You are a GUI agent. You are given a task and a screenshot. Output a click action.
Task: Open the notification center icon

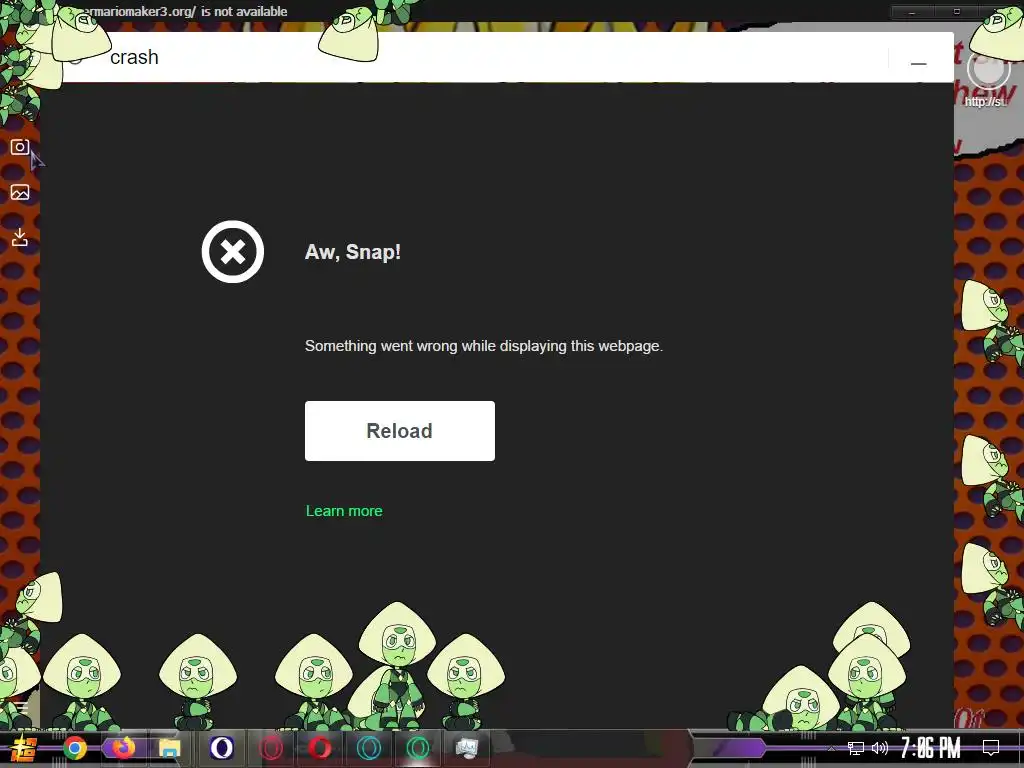pos(991,748)
